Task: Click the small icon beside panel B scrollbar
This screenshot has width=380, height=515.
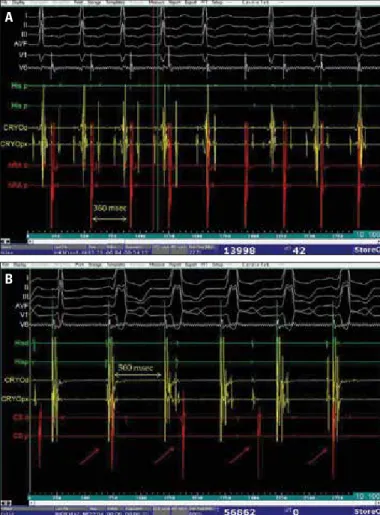Action: pos(6,502)
